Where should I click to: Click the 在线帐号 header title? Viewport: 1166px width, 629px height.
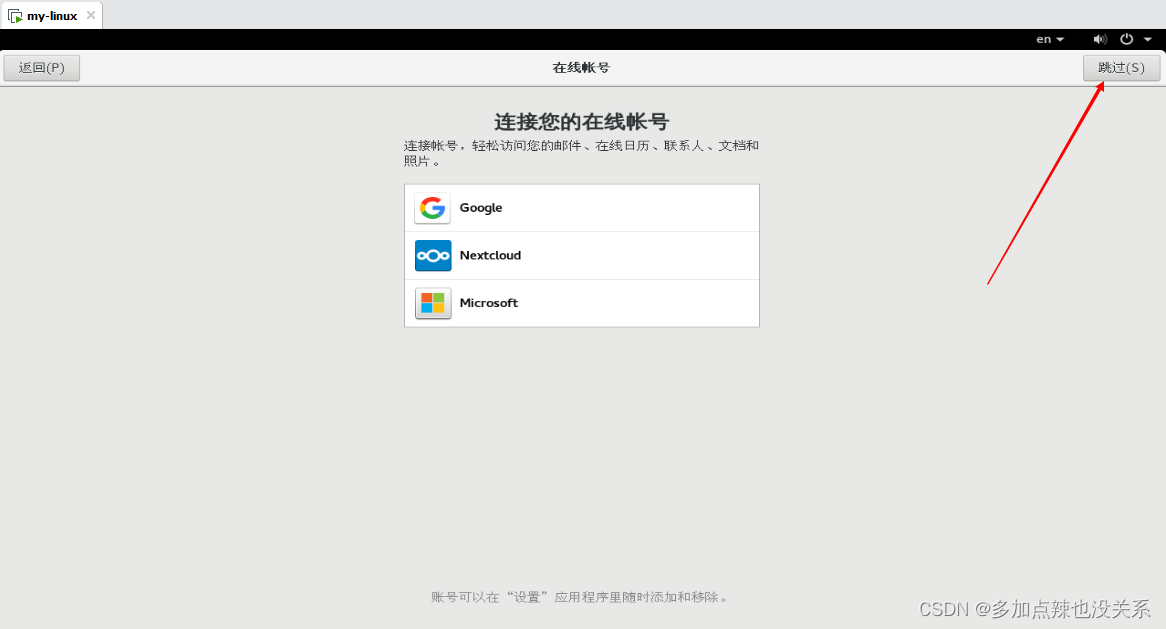coord(582,68)
